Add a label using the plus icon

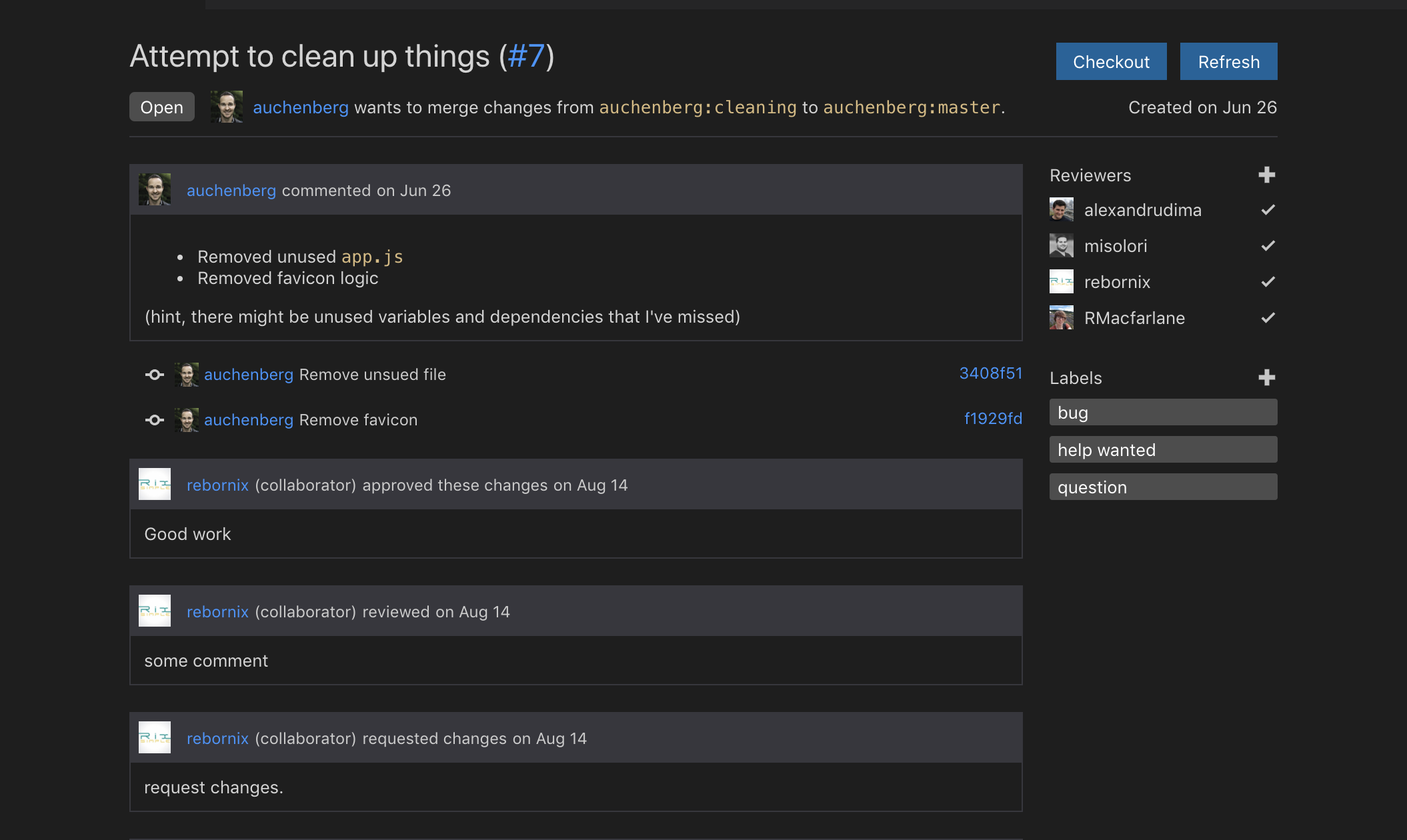tap(1266, 377)
